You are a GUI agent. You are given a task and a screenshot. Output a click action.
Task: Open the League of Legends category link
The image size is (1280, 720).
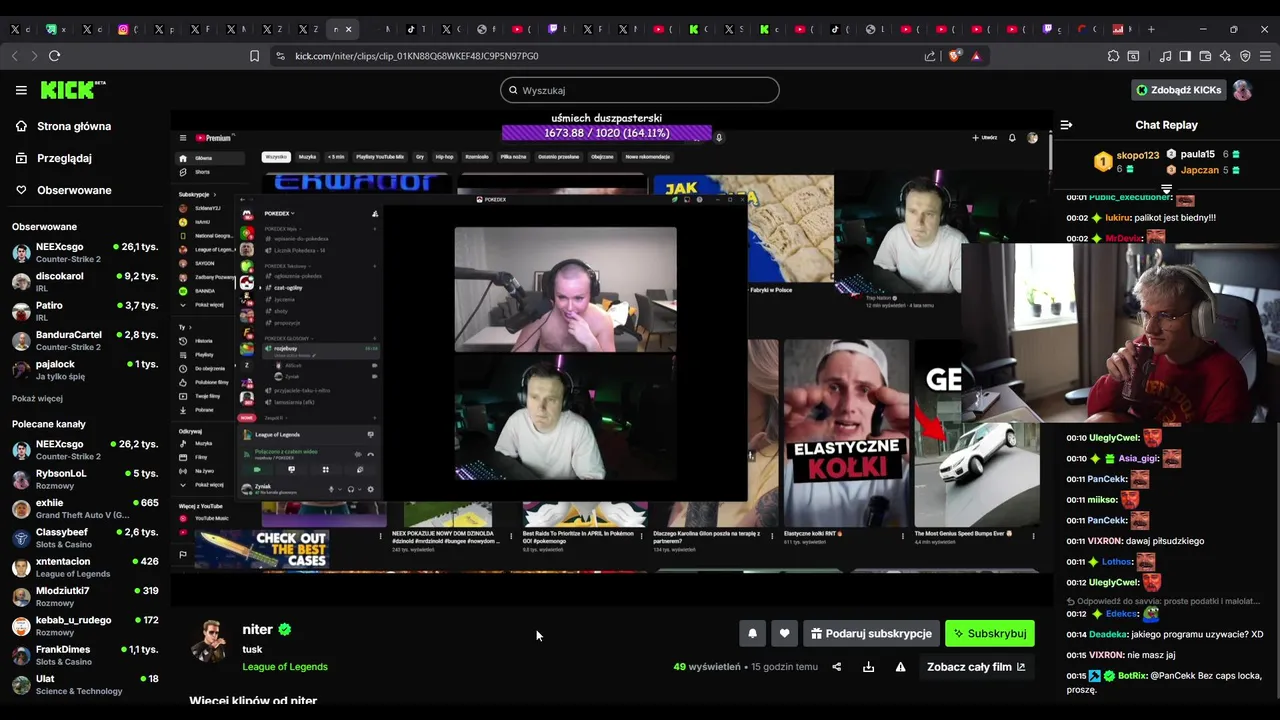click(x=285, y=667)
